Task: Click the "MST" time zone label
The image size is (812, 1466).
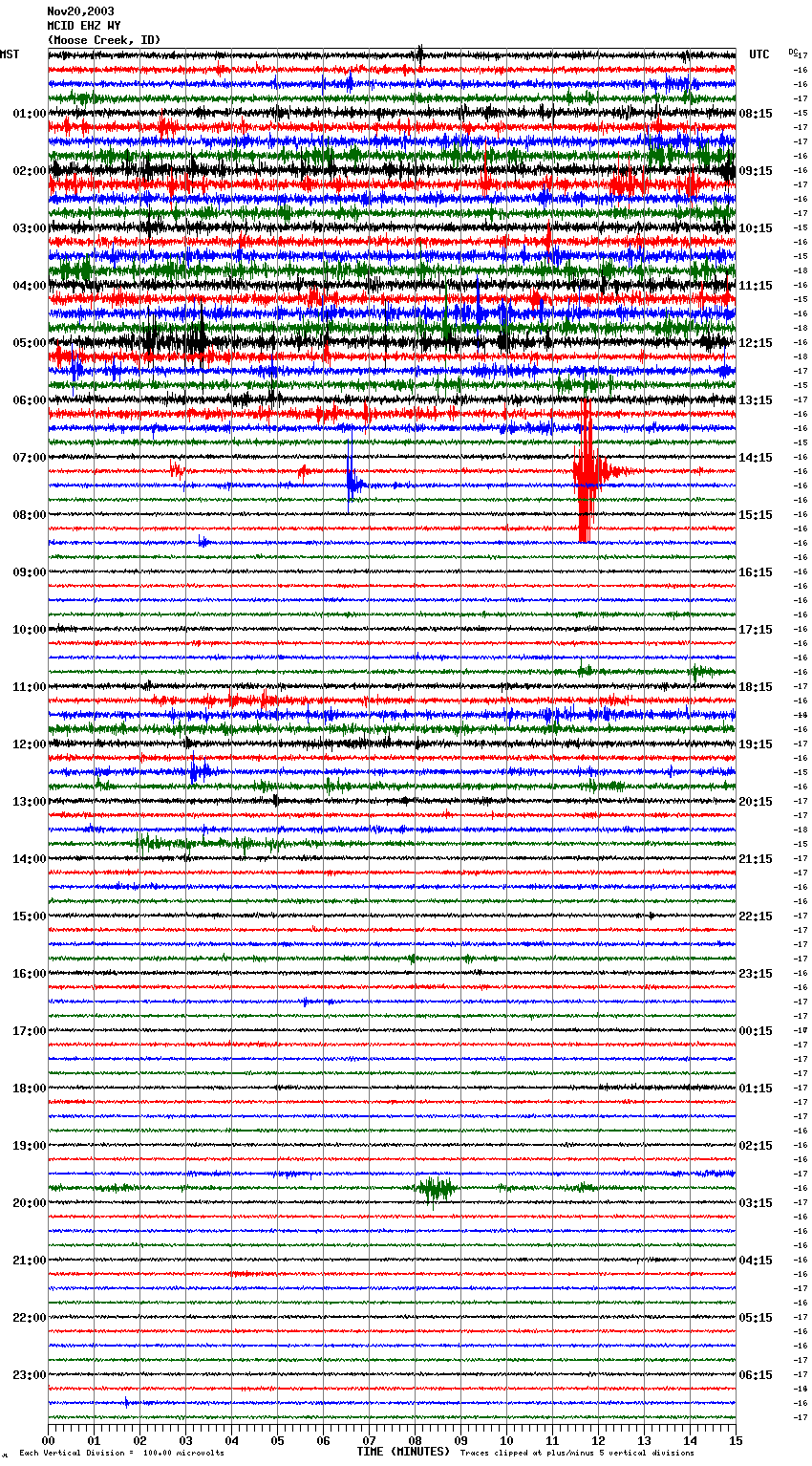Action: coord(10,54)
